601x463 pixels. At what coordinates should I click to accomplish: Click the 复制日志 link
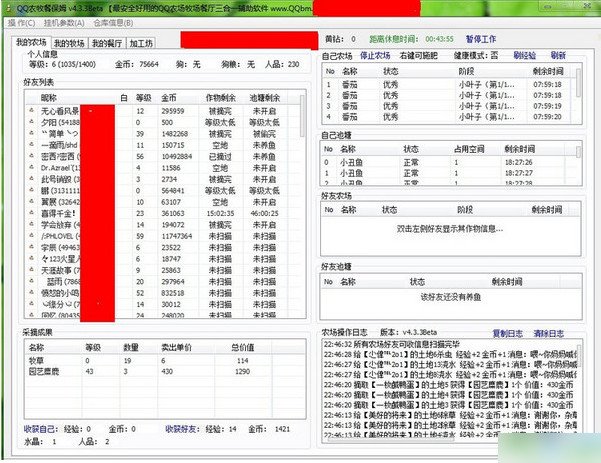coord(507,333)
